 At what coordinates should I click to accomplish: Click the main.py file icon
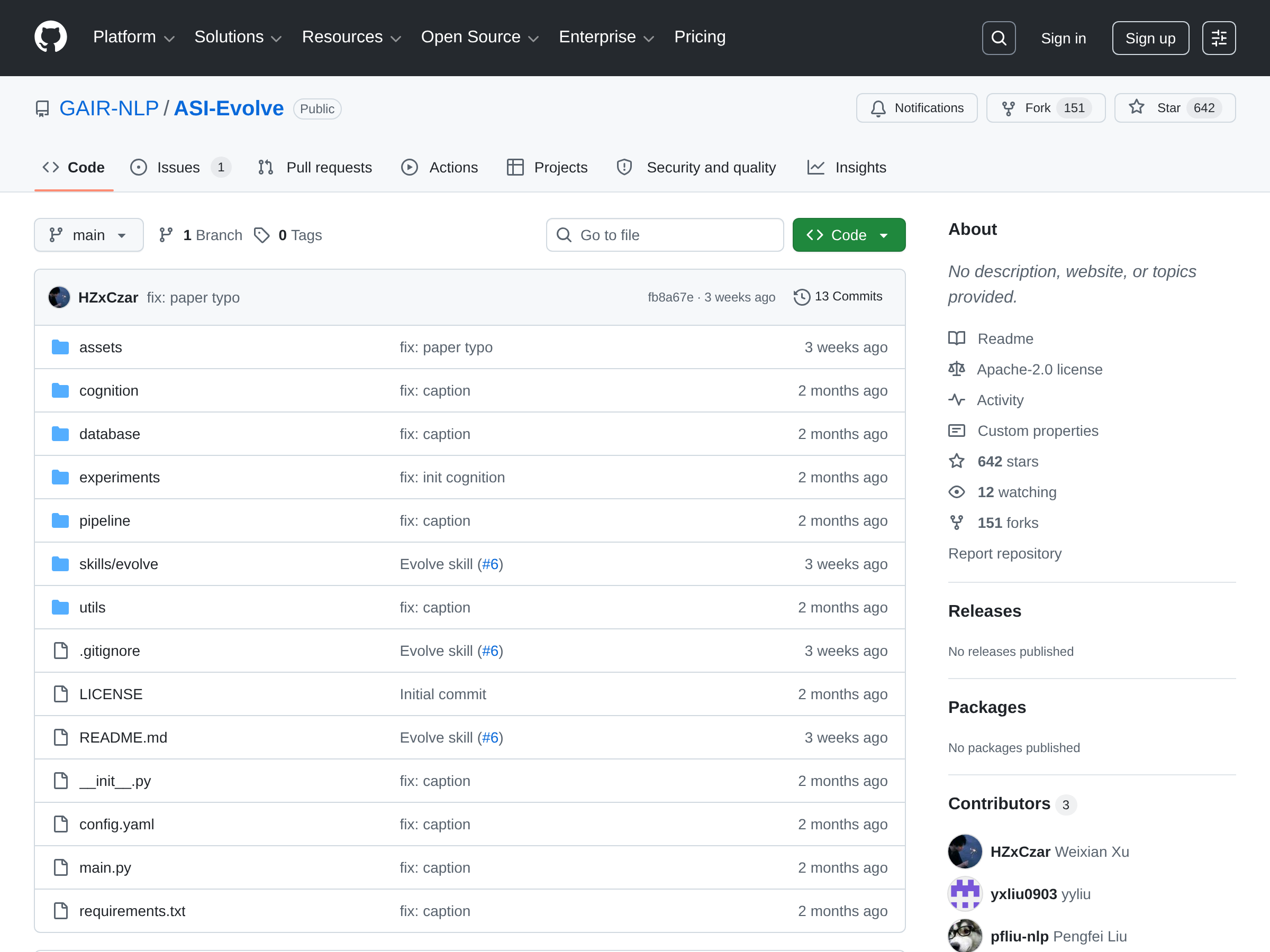coord(60,868)
